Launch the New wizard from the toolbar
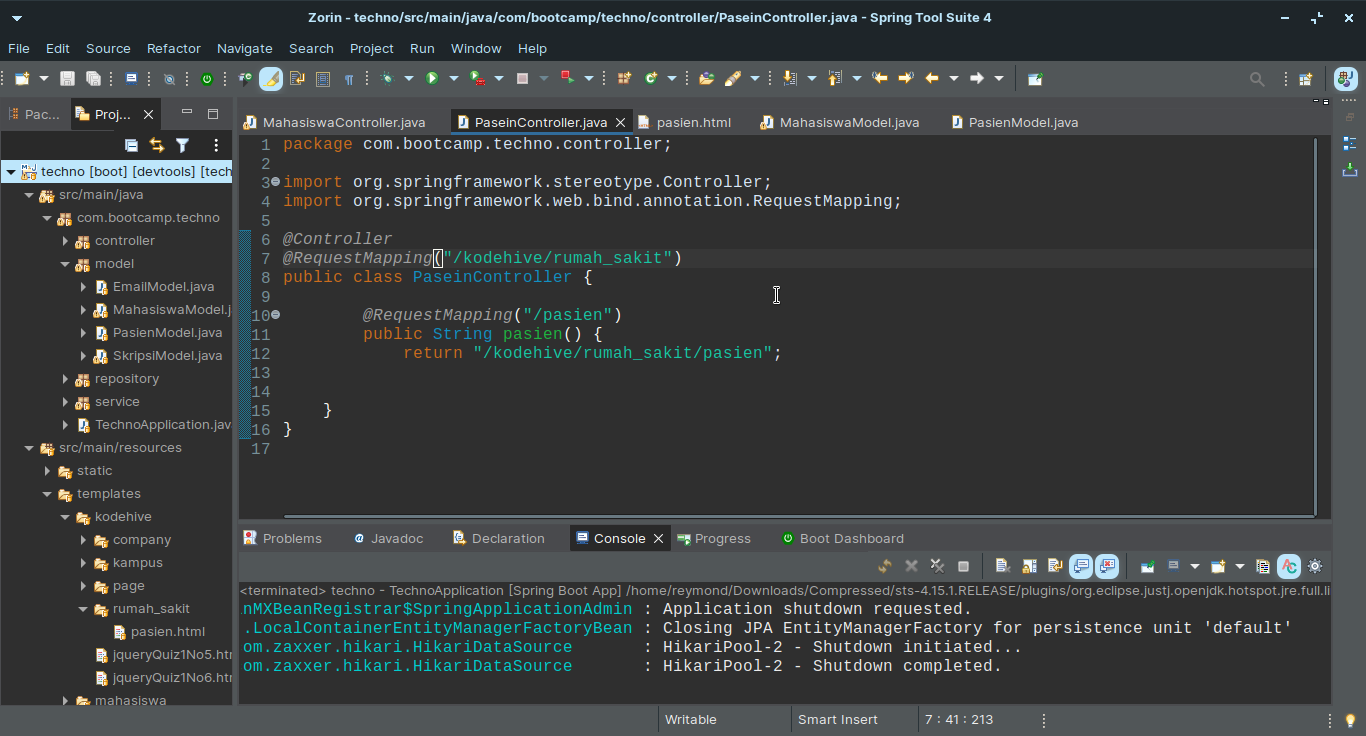The image size is (1366, 736). [x=20, y=78]
